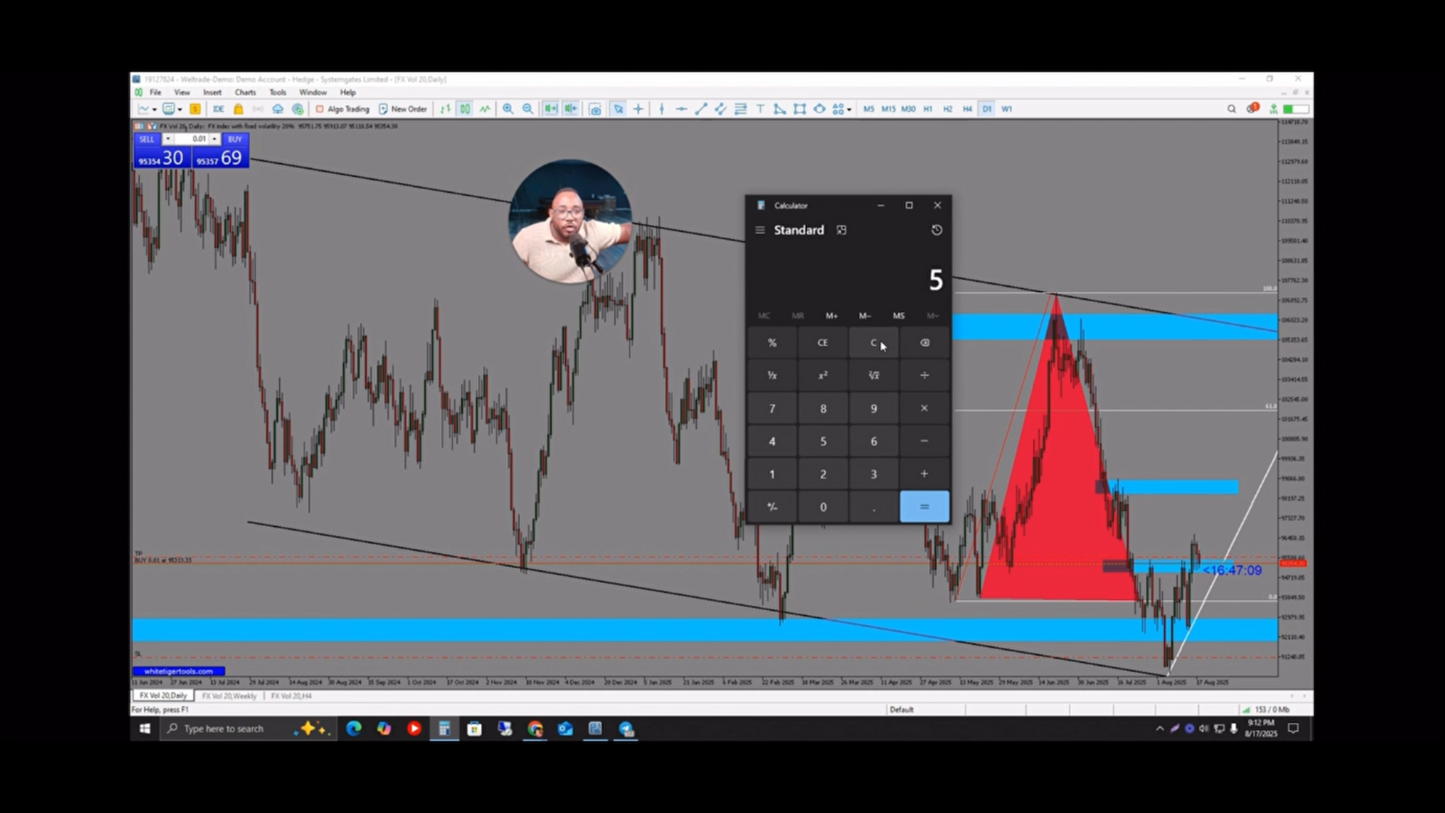Switch to the FX Vol 20,Weekly tab
The width and height of the screenshot is (1445, 813).
point(229,696)
